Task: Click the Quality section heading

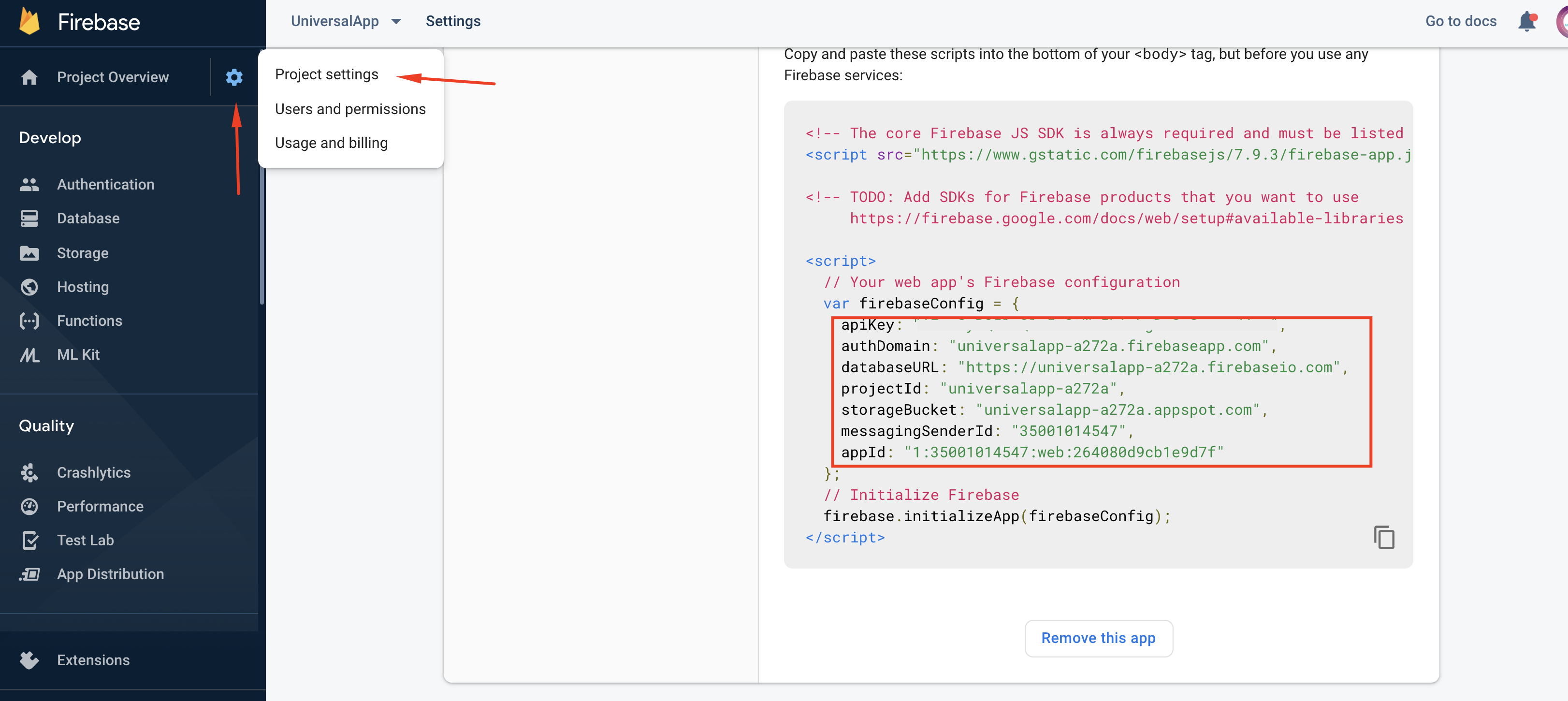Action: click(46, 426)
